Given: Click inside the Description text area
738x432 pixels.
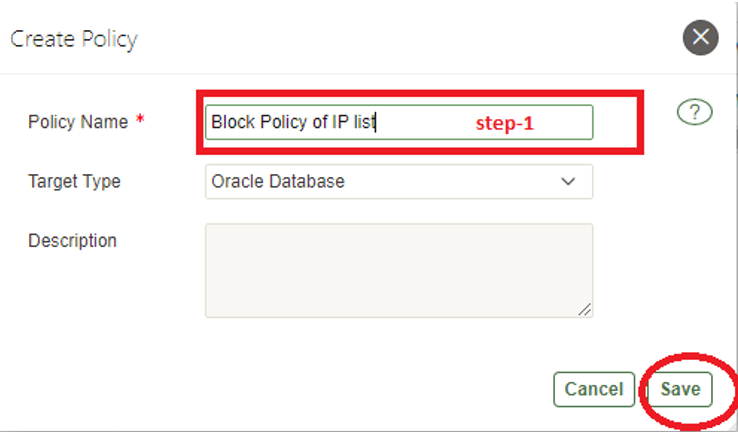Looking at the screenshot, I should 398,270.
